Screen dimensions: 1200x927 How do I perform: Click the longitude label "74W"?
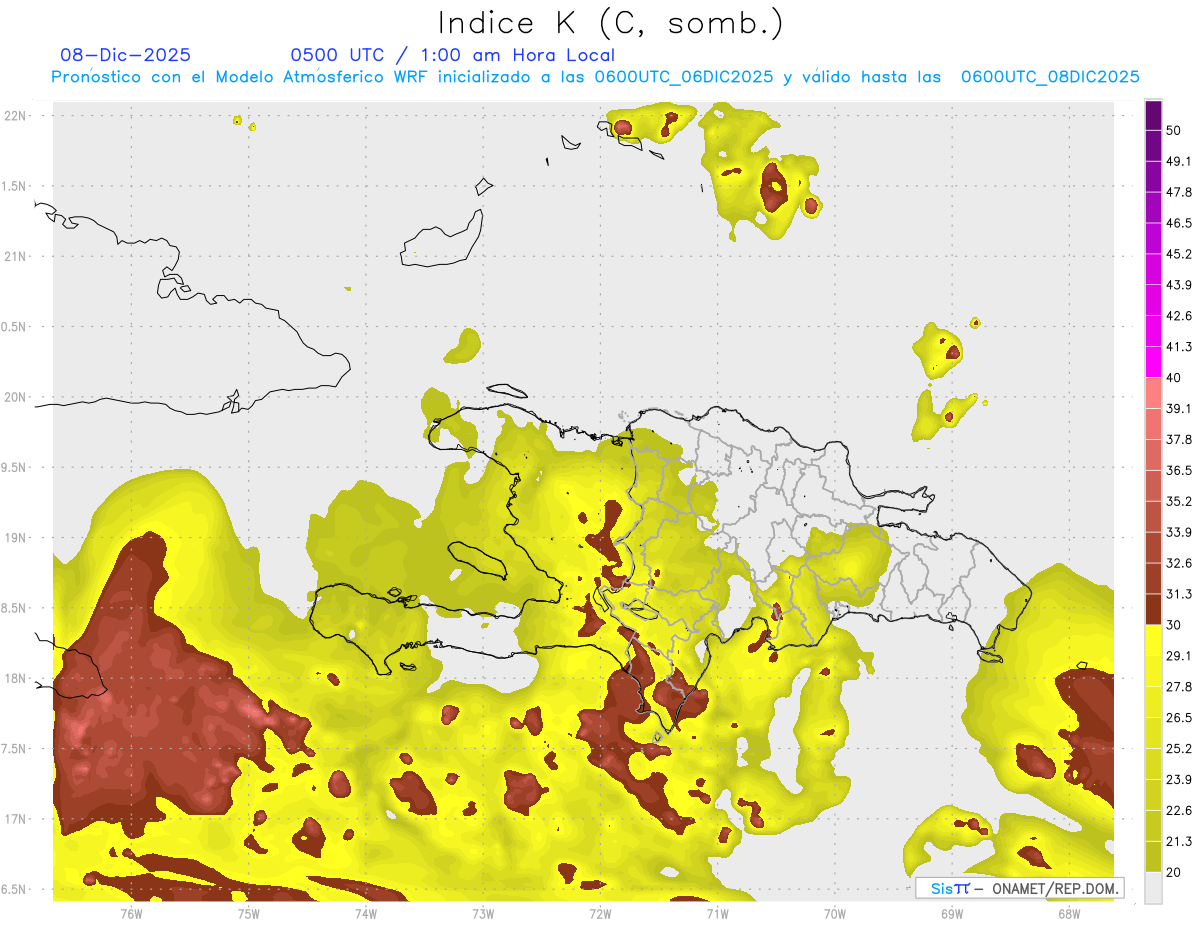pos(366,913)
